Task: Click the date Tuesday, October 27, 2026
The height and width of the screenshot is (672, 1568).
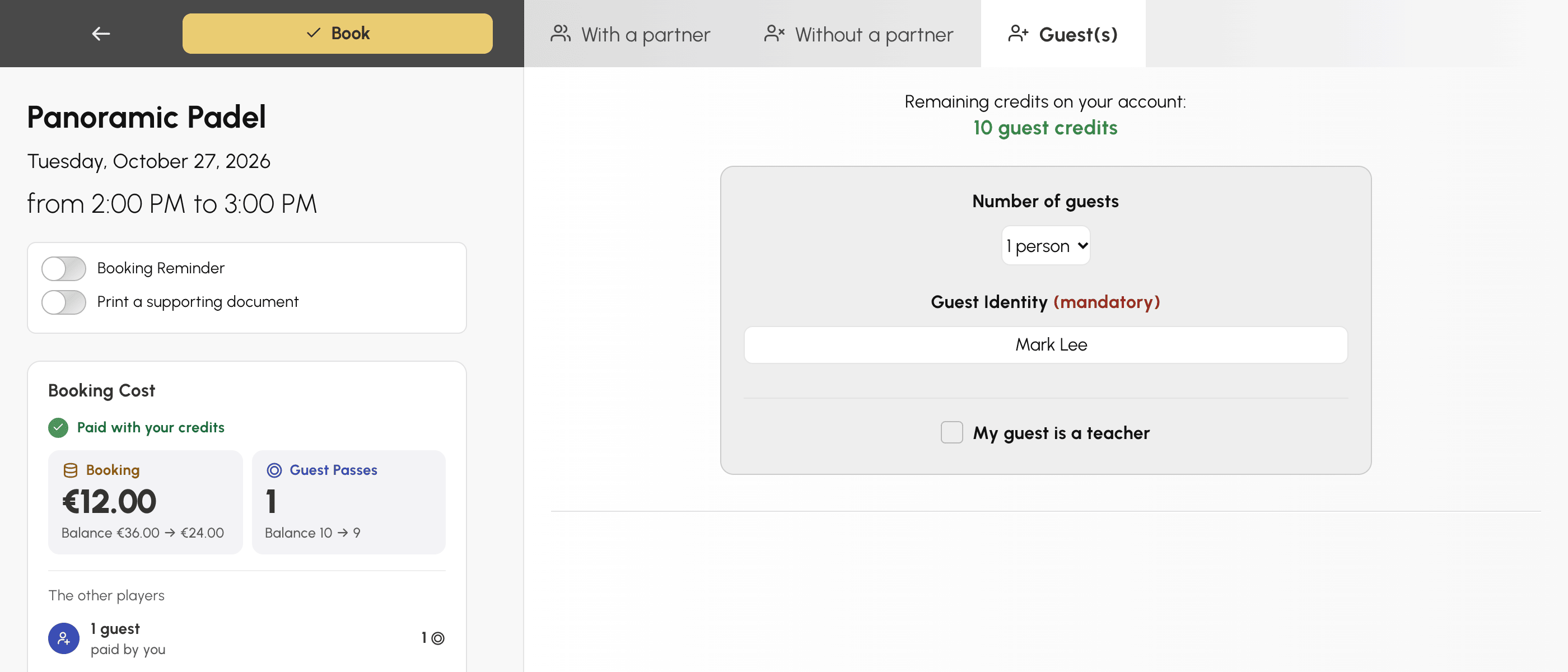Action: (x=148, y=161)
